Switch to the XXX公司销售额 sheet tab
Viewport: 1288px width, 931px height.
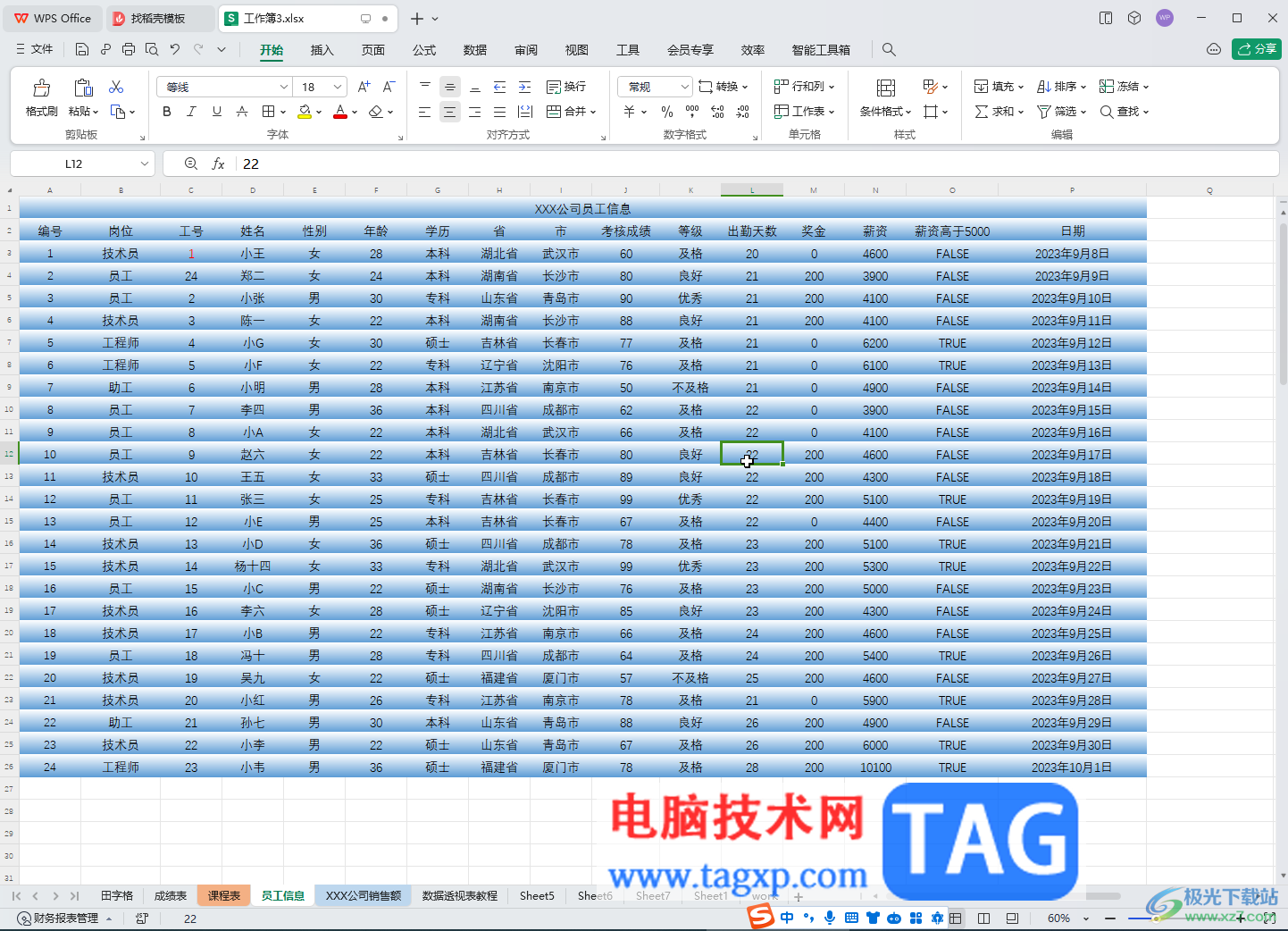364,895
